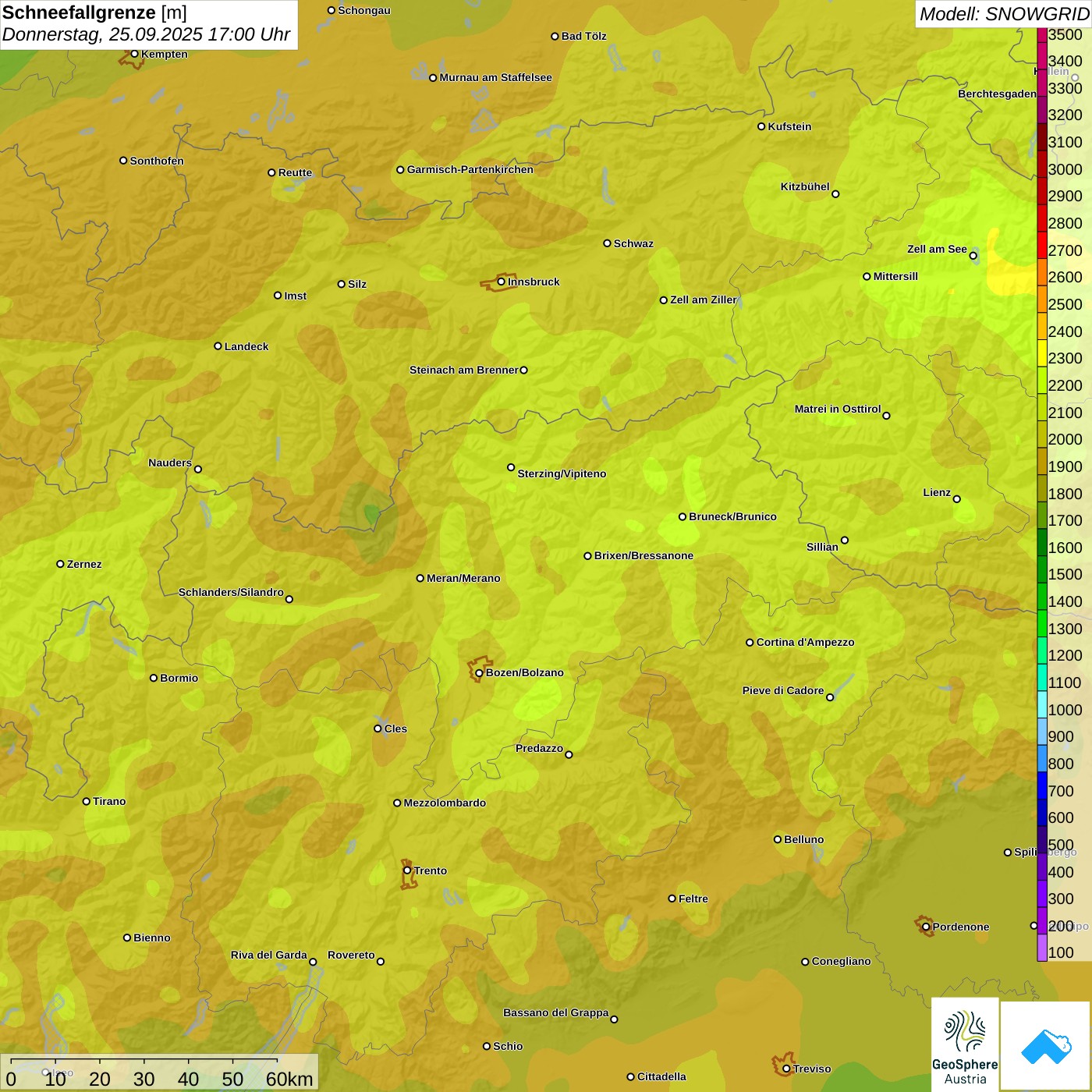This screenshot has width=1092, height=1092.
Task: Click the Schlanders/Silandro label
Action: point(231,592)
